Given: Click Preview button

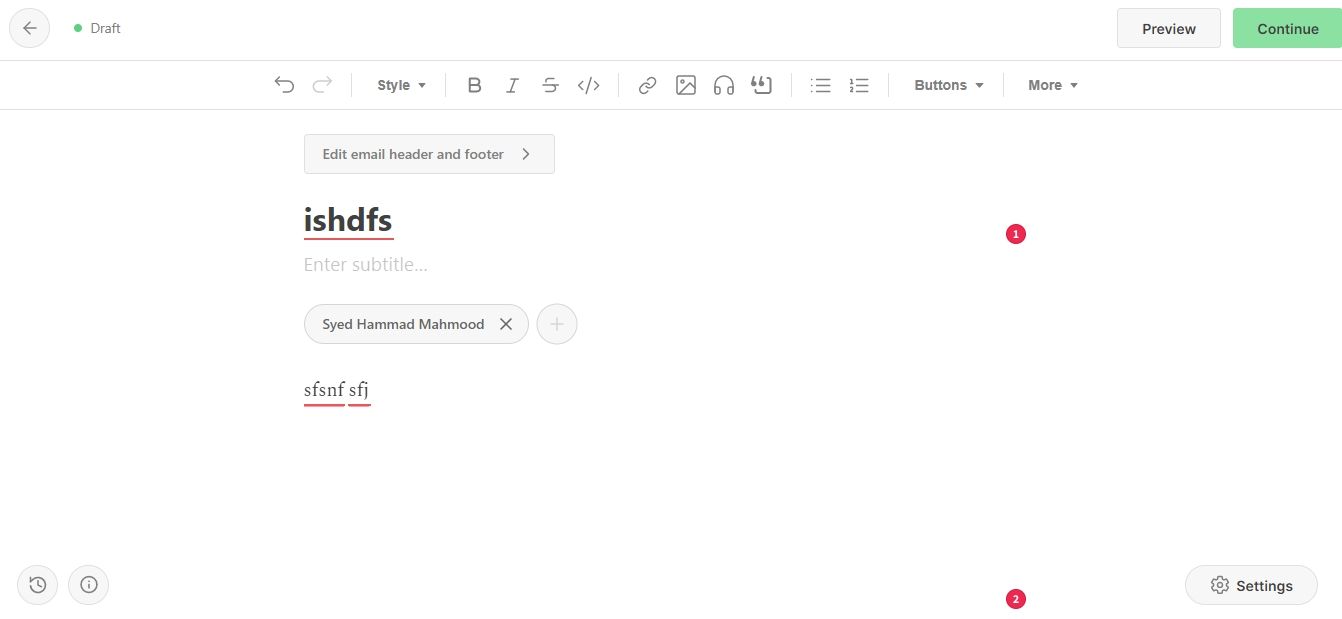Looking at the screenshot, I should point(1169,28).
